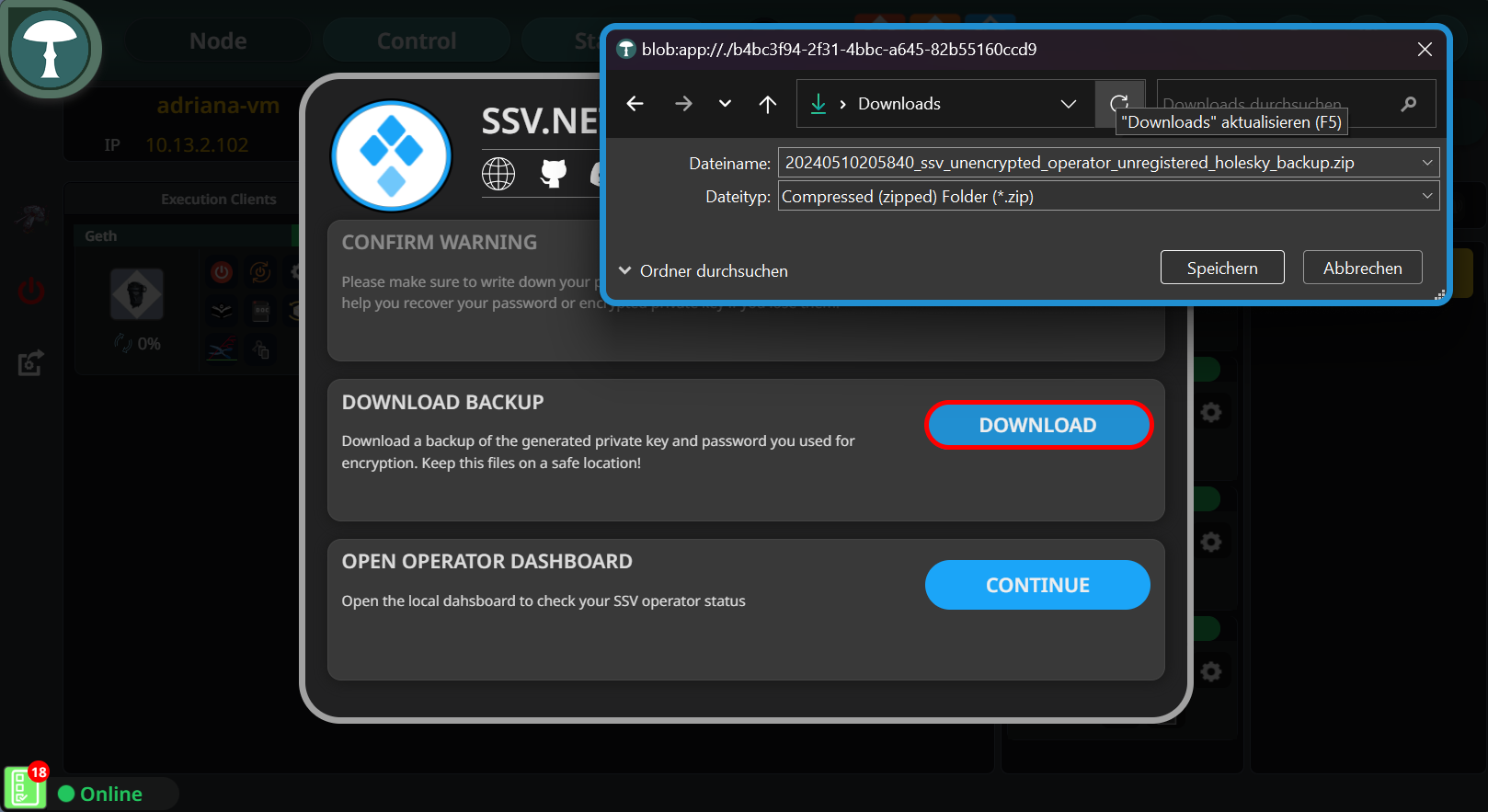The width and height of the screenshot is (1488, 812).
Task: Click the Geth red power button
Action: pyautogui.click(x=222, y=272)
